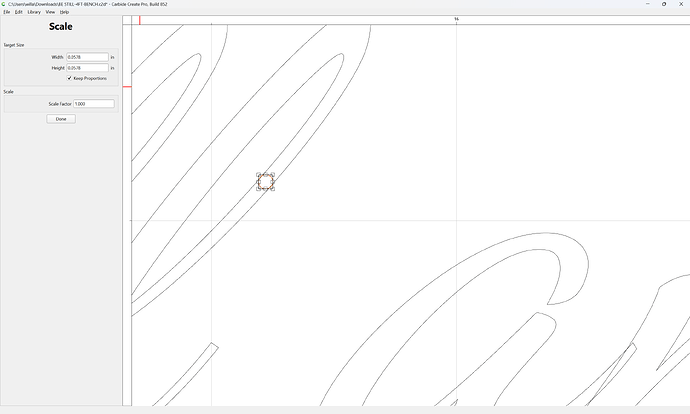Image resolution: width=690 pixels, height=414 pixels.
Task: Close the Carbide Create window
Action: point(681,4)
